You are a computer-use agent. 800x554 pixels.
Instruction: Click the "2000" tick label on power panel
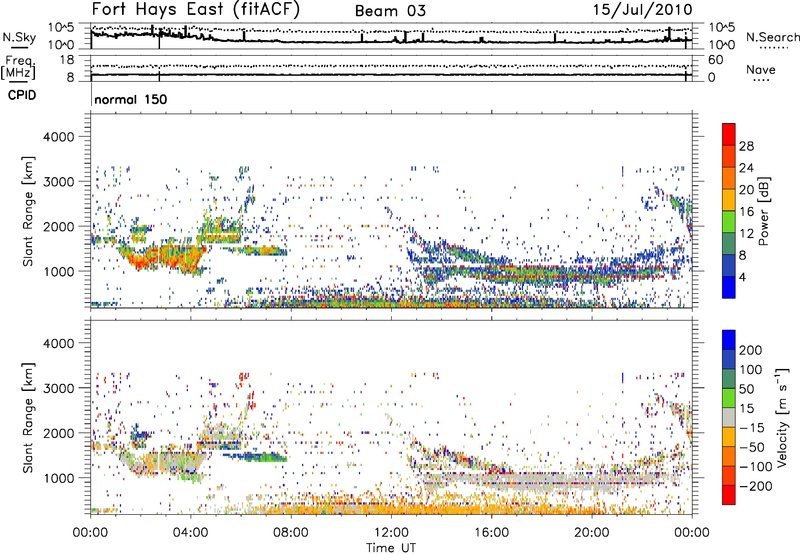[59, 226]
